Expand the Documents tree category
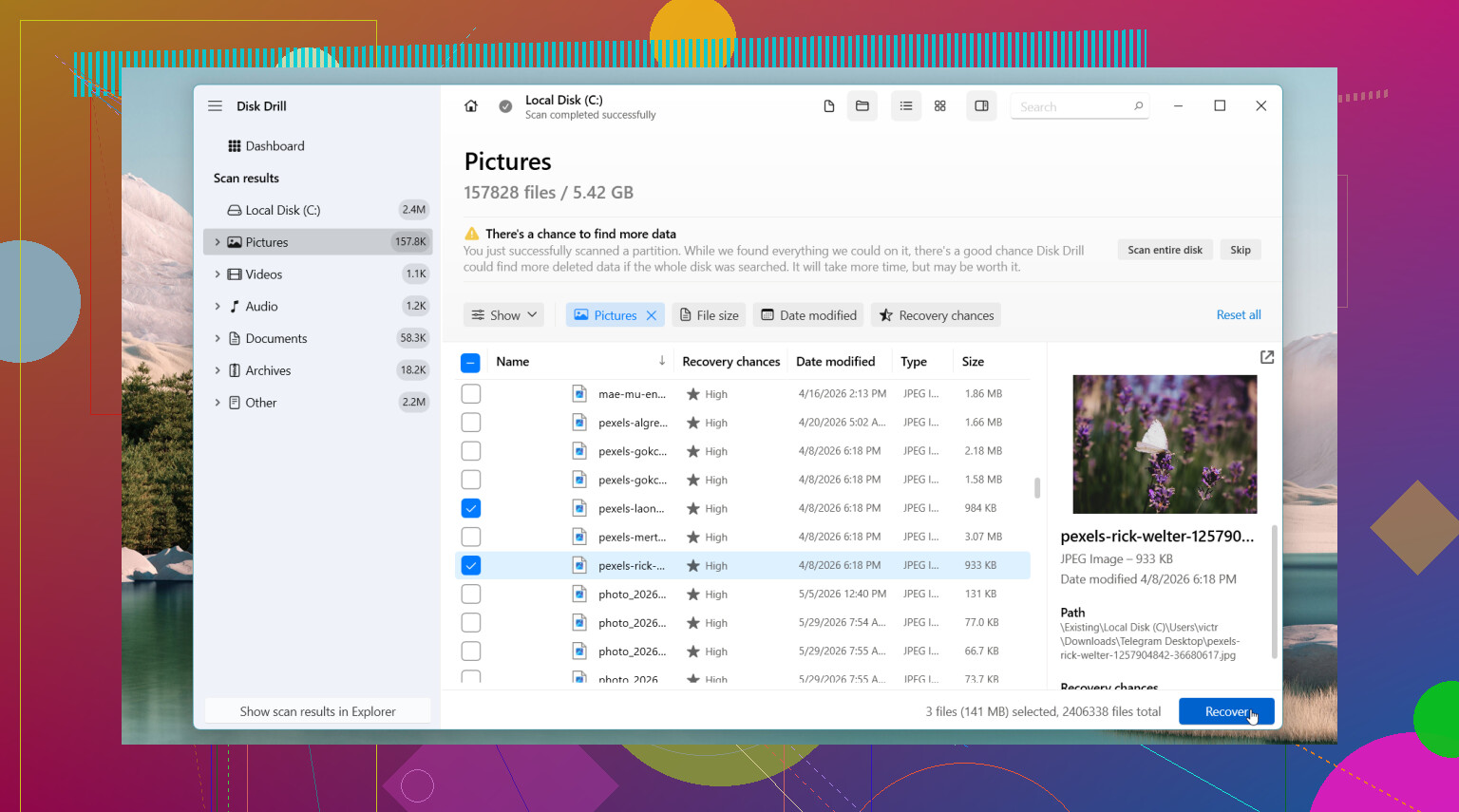 (218, 338)
